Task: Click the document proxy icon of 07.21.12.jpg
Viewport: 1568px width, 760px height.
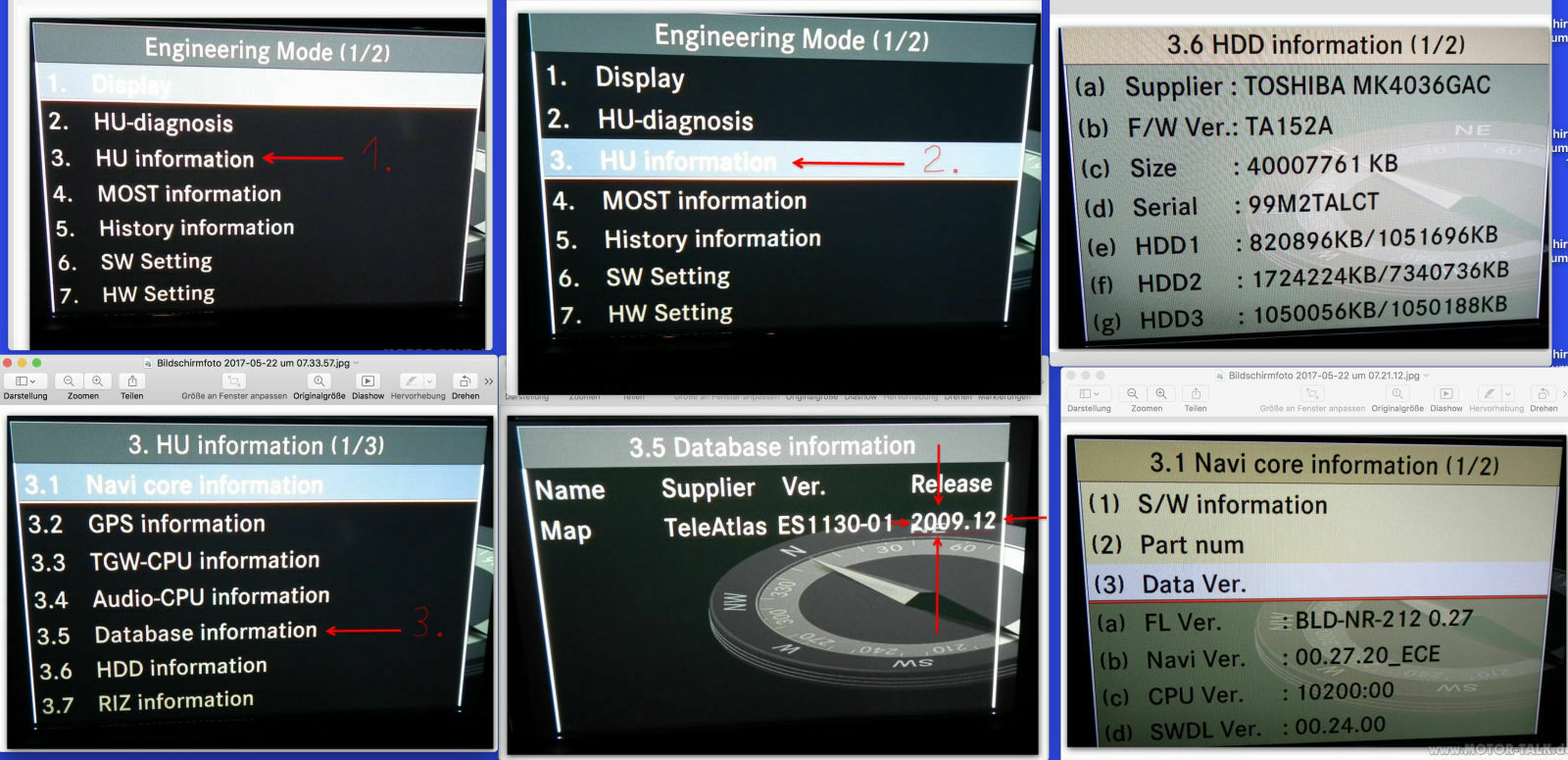Action: click(1220, 376)
